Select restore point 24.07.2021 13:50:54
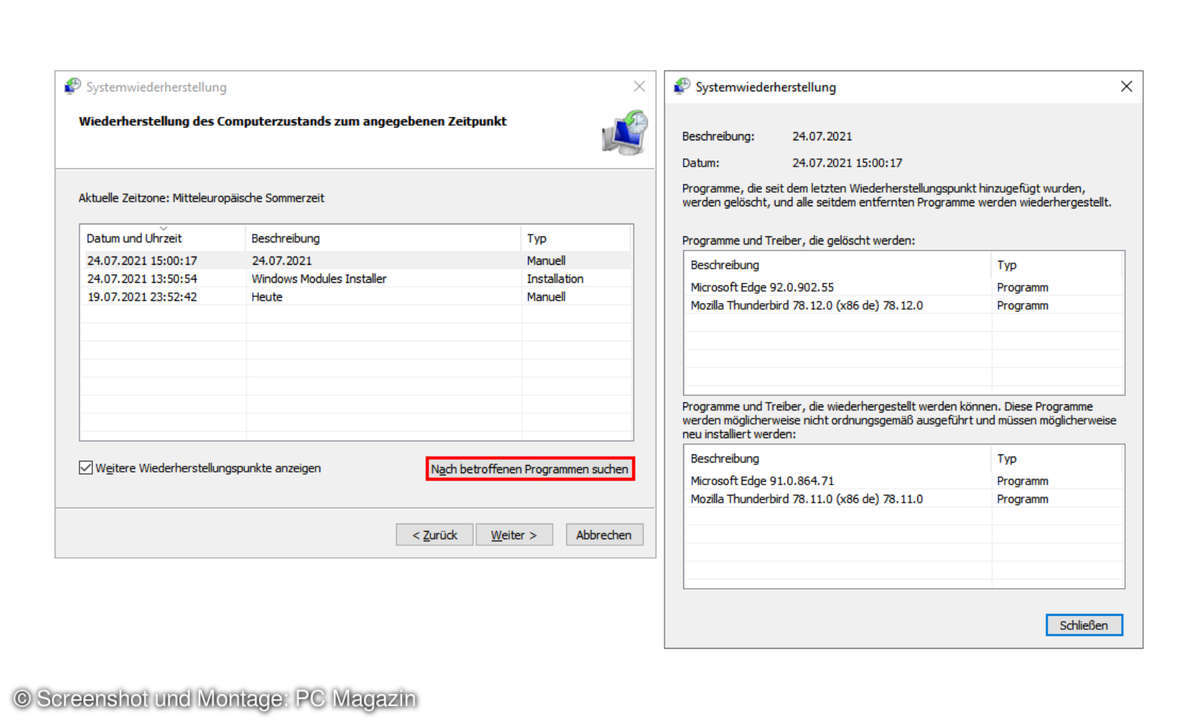This screenshot has width=1200, height=720. (x=356, y=278)
